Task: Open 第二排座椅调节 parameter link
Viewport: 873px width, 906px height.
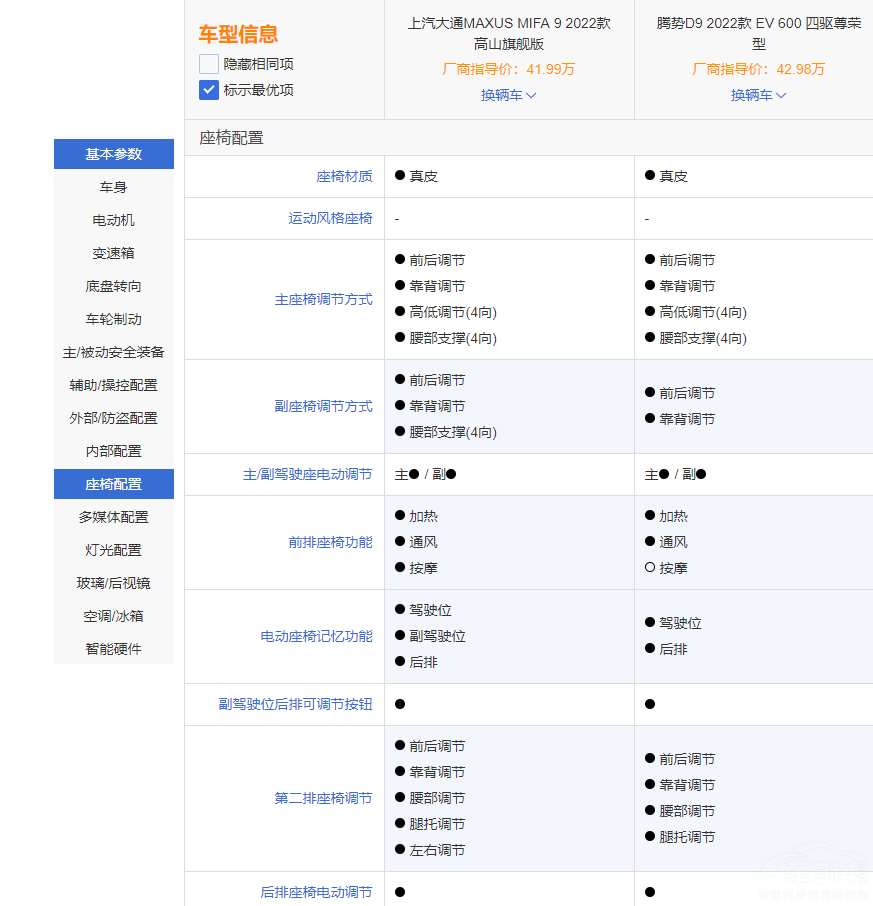Action: pyautogui.click(x=323, y=798)
